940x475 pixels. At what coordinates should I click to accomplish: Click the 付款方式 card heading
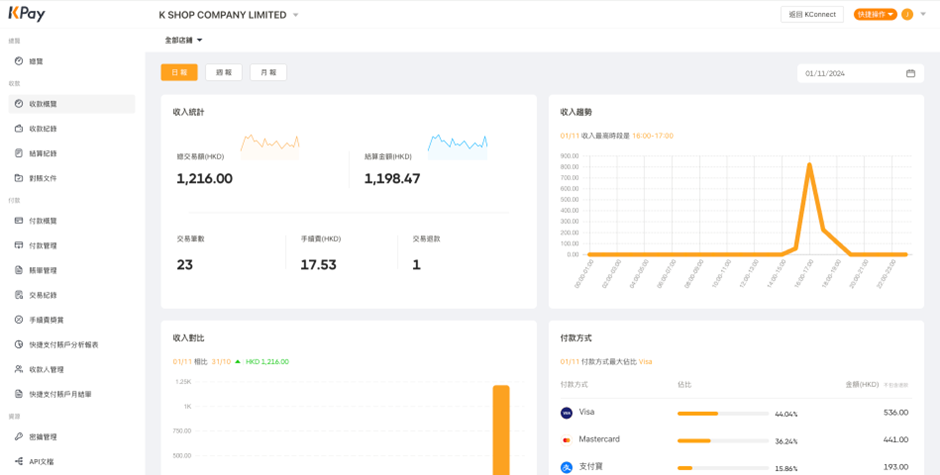click(x=576, y=338)
